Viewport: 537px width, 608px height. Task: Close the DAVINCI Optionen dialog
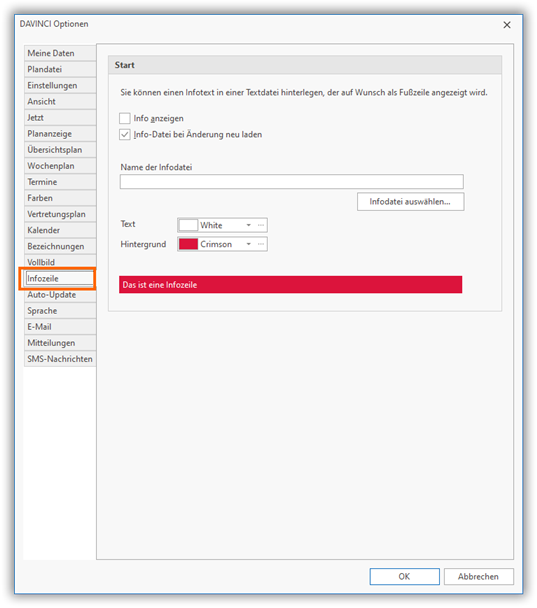[x=507, y=25]
